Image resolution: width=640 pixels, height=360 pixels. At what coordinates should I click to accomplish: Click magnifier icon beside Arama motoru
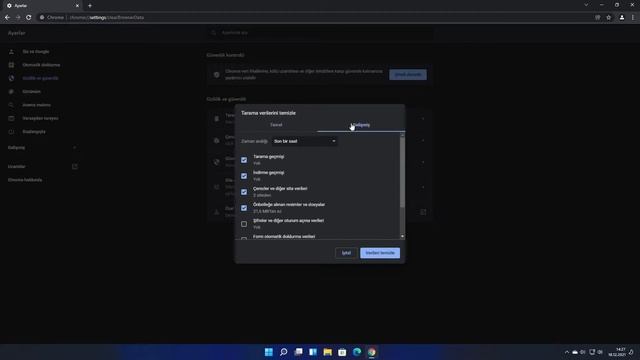11,105
